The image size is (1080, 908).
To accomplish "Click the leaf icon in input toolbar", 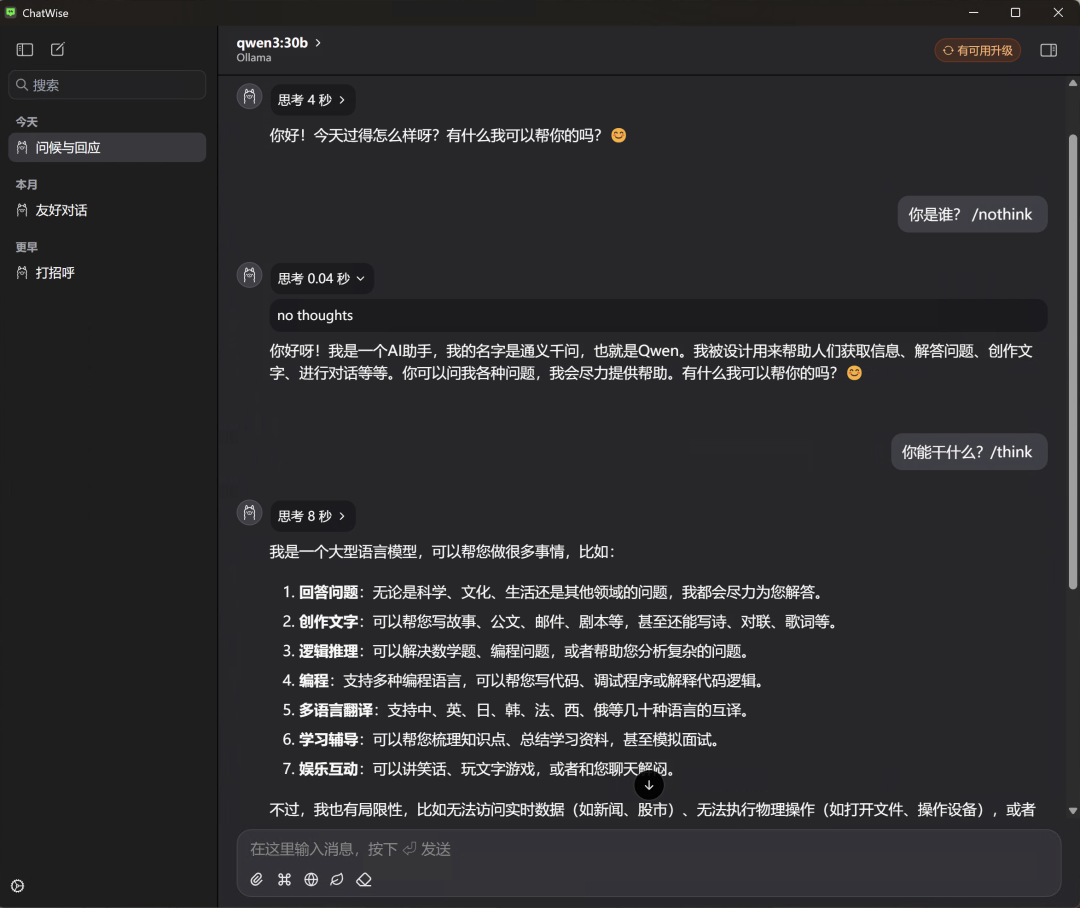I will pos(337,879).
